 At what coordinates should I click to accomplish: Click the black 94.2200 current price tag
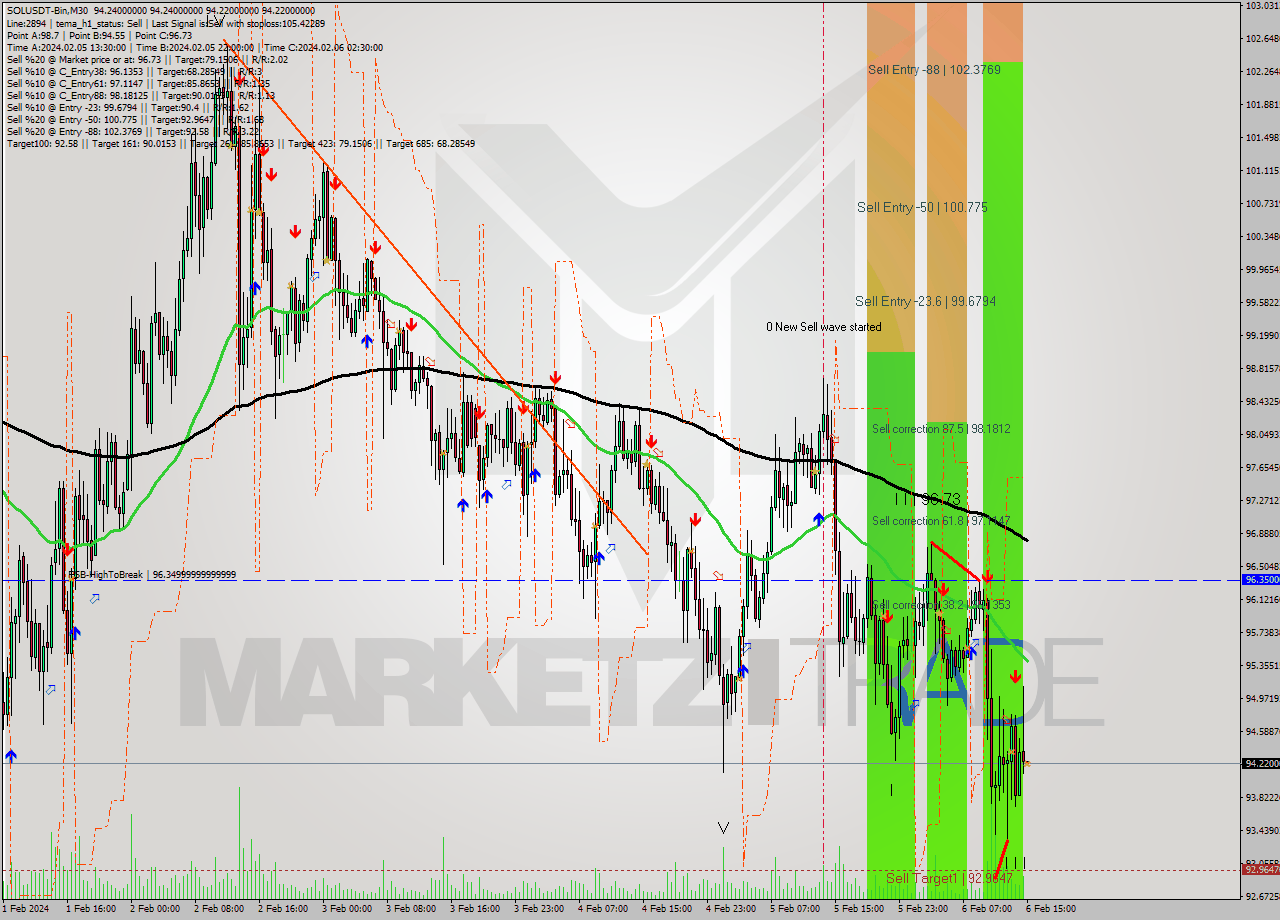click(1260, 763)
